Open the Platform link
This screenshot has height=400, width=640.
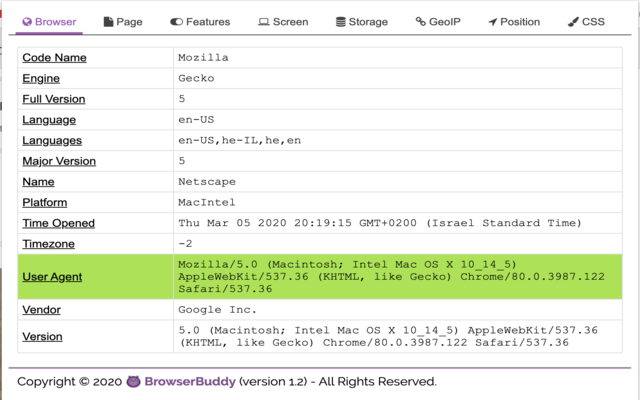[44, 202]
